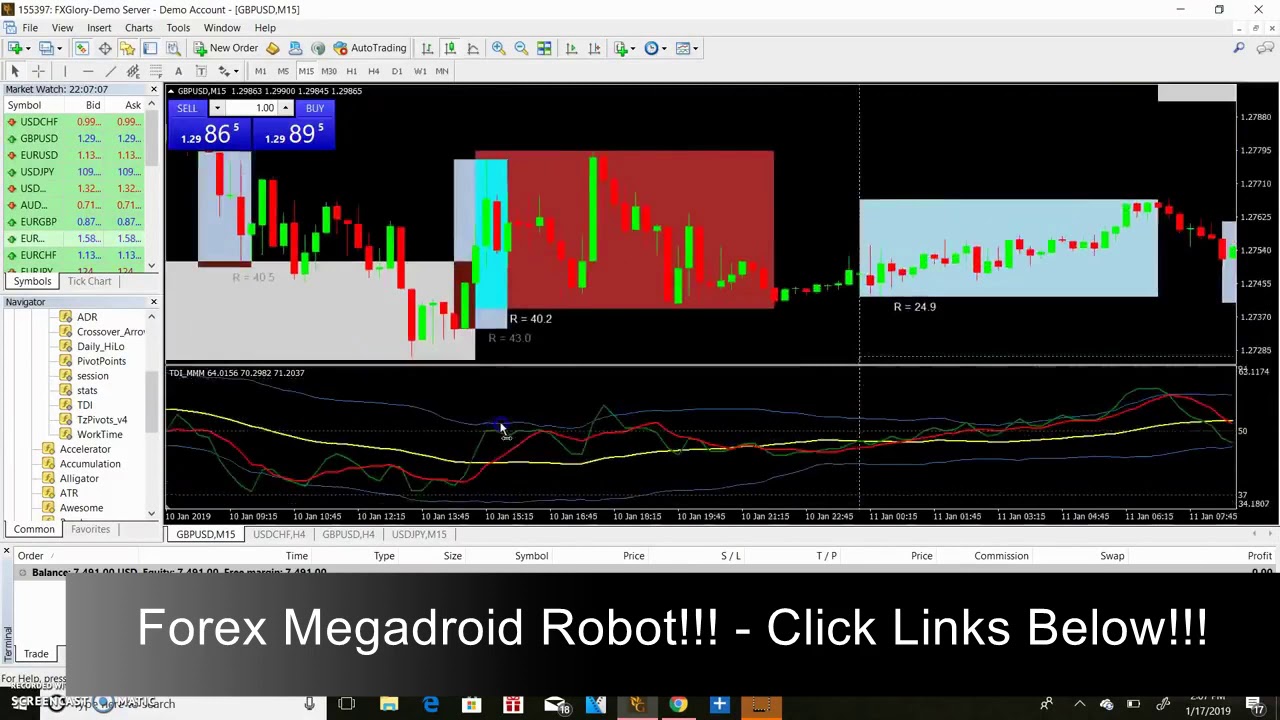Open a new chart with the toolbar icon
1280x720 pixels.
coord(15,48)
